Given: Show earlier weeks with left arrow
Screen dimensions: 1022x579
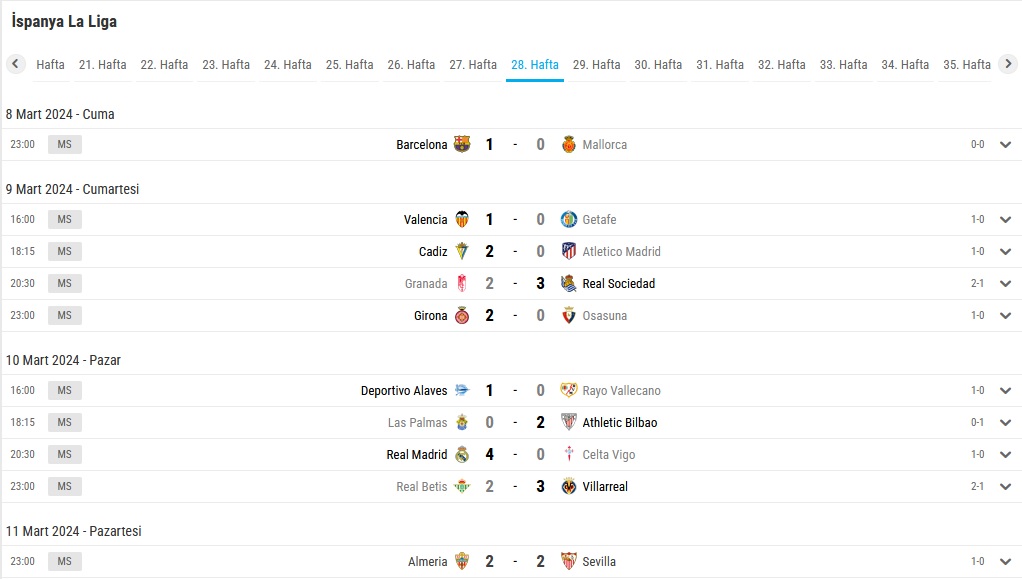Looking at the screenshot, I should (16, 64).
